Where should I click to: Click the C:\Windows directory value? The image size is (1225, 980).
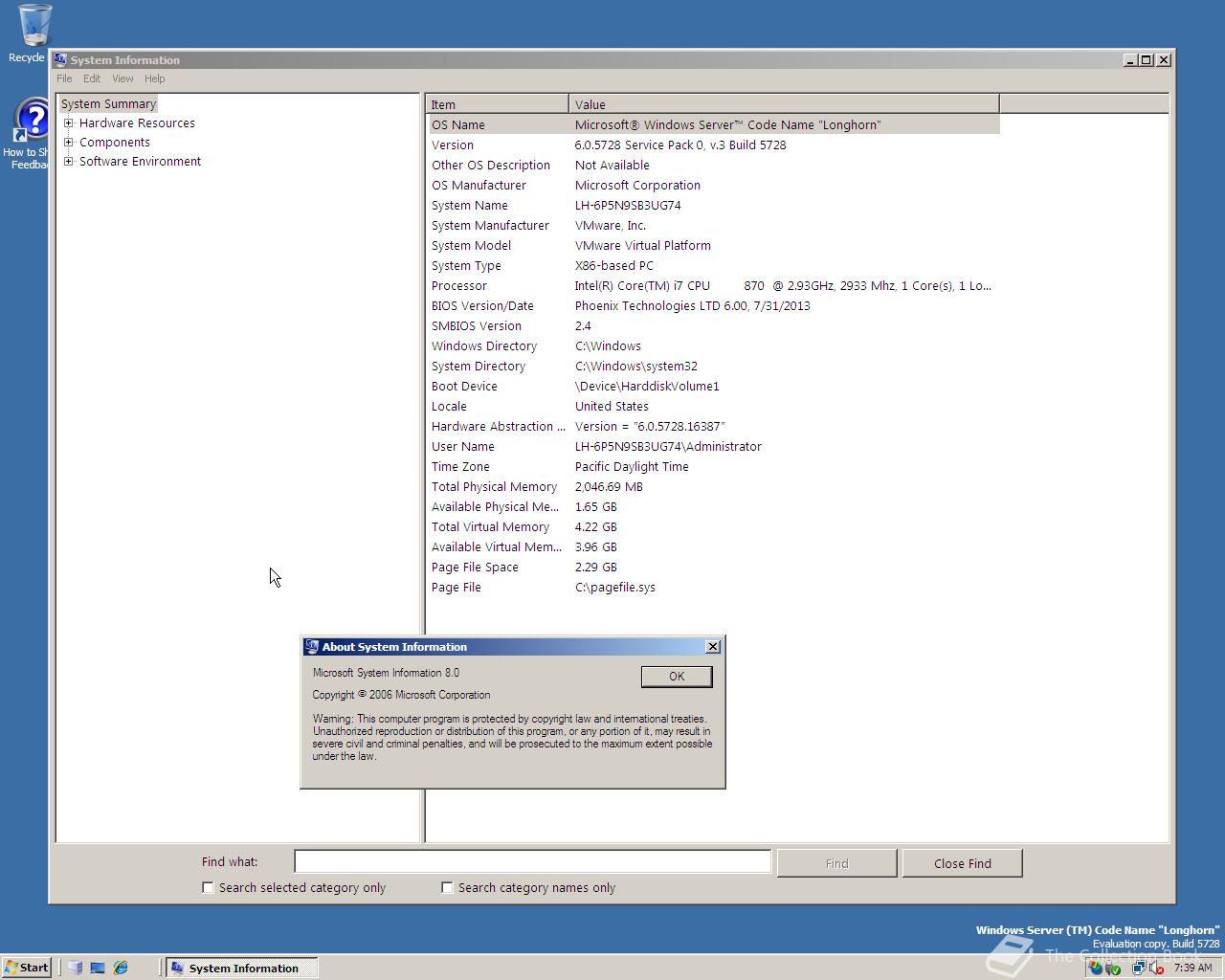[x=608, y=345]
